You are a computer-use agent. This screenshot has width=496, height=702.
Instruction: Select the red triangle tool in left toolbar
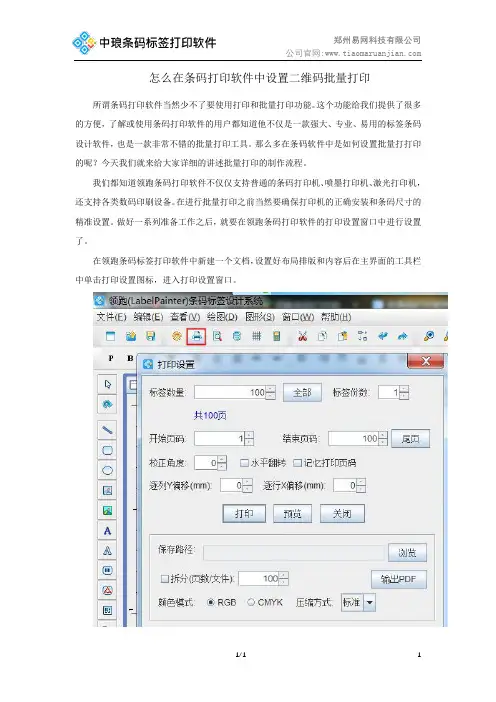pos(107,591)
